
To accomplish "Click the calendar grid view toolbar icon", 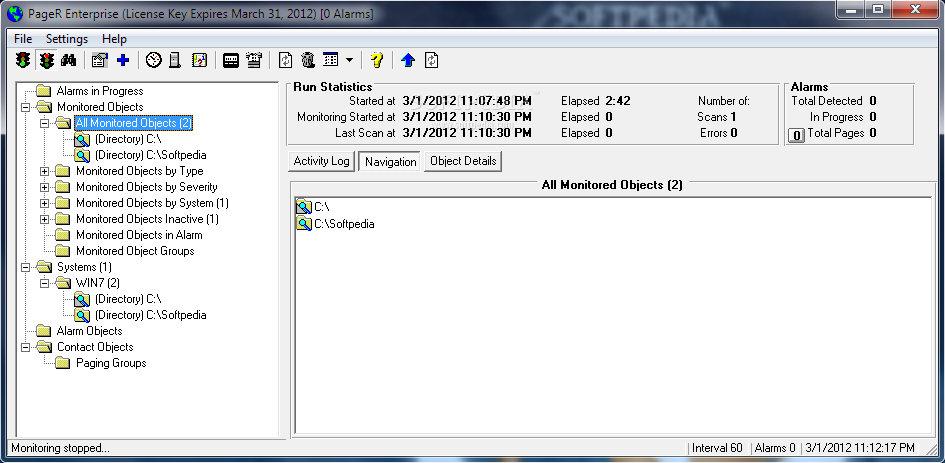I will 330,60.
